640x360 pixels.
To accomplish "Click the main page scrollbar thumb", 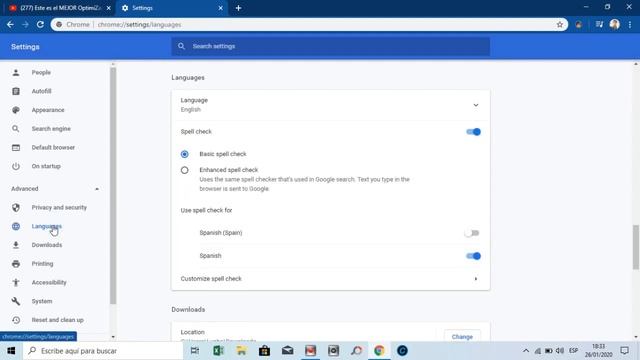I will pos(636,247).
